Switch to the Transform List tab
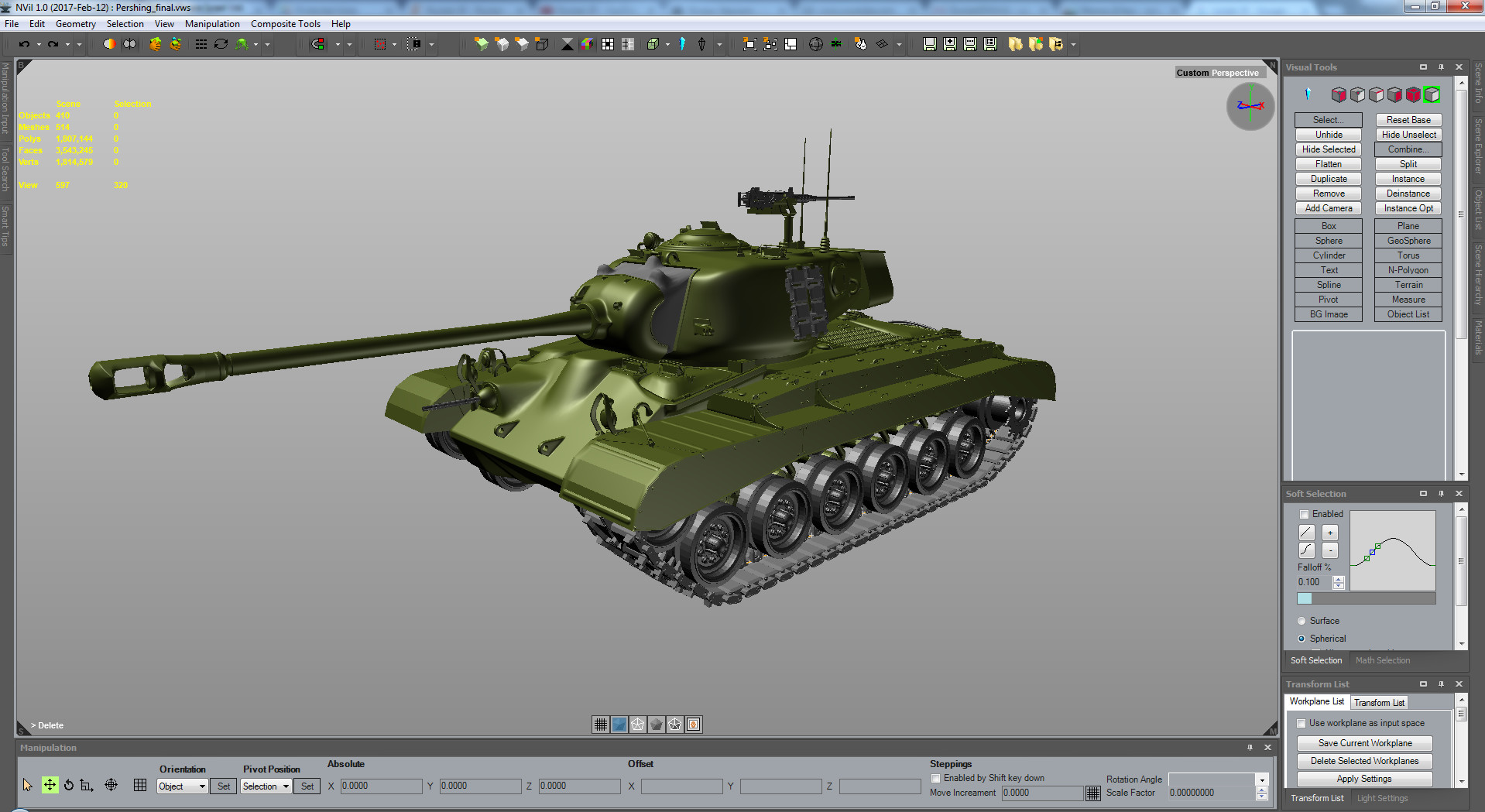Screen dimensions: 1485x812 1379,702
